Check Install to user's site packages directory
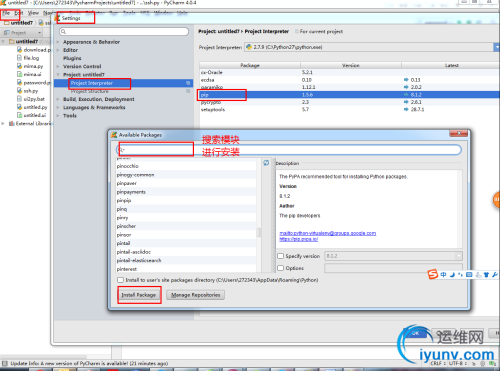Screen dimensions: 500x371 (x=120, y=280)
